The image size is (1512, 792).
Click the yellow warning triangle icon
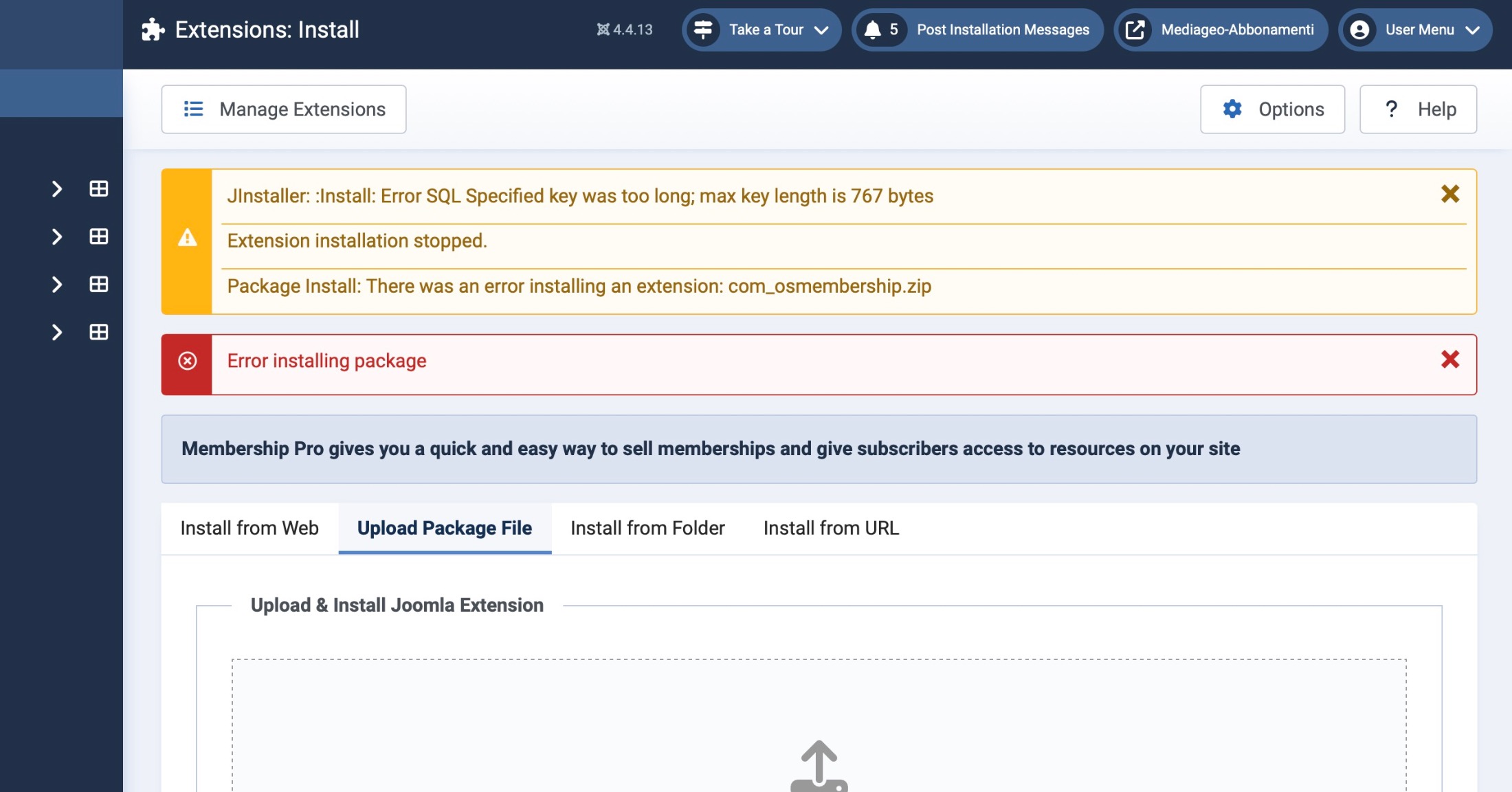(187, 238)
